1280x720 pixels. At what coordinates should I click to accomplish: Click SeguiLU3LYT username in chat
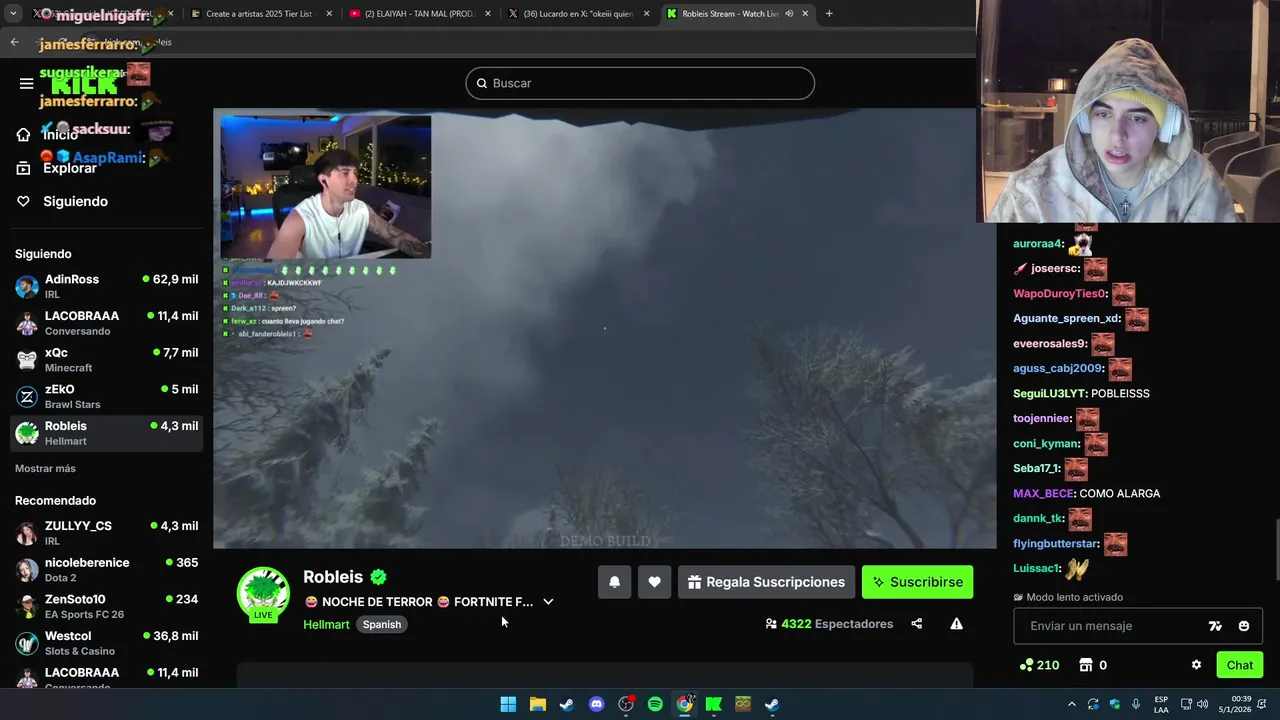click(x=1049, y=394)
